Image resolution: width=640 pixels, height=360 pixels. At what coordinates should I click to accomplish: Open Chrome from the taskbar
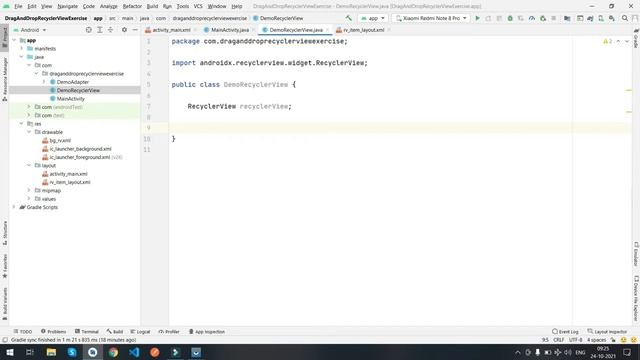click(x=113, y=352)
